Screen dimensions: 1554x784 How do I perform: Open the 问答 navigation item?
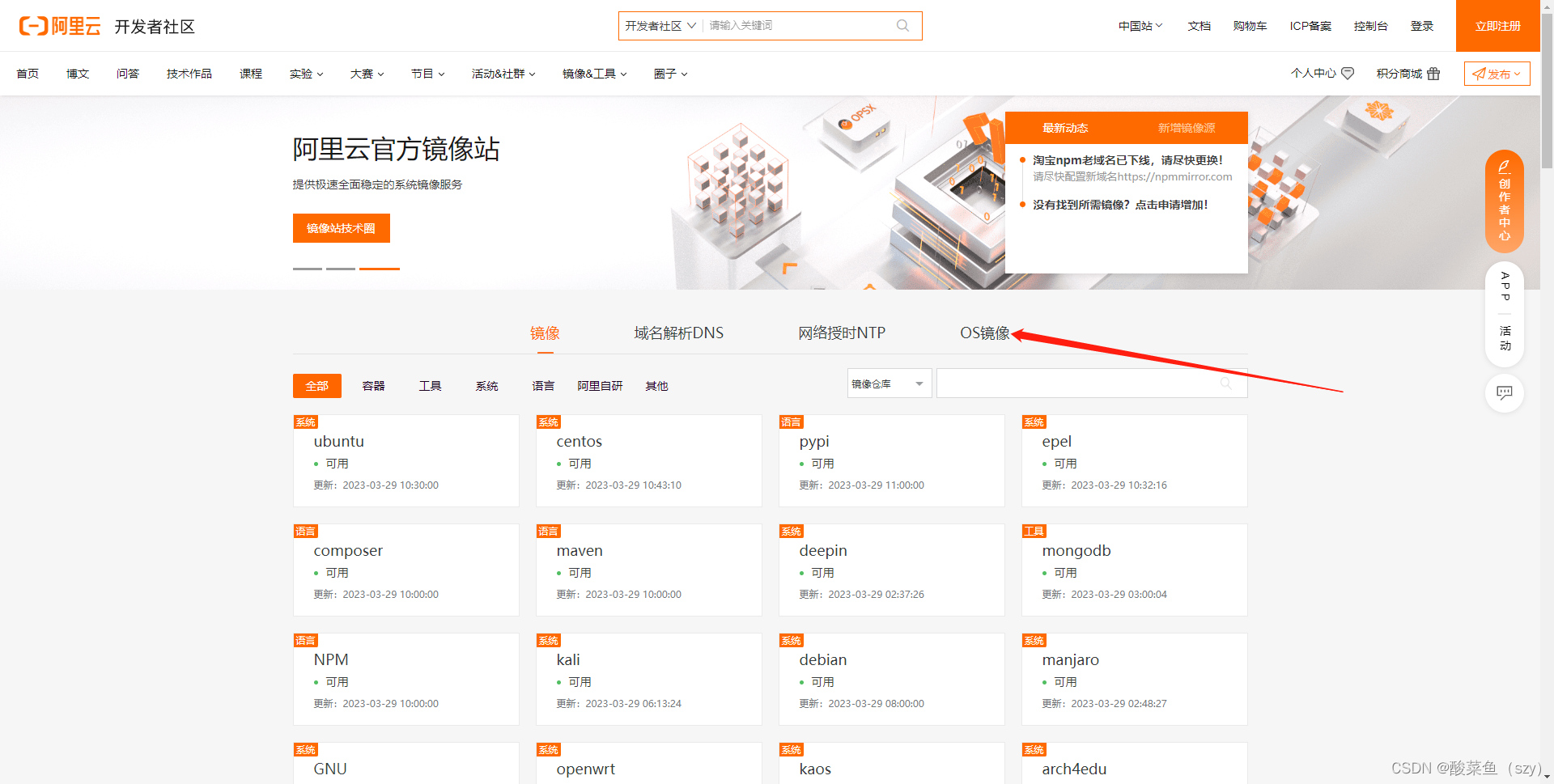coord(128,74)
